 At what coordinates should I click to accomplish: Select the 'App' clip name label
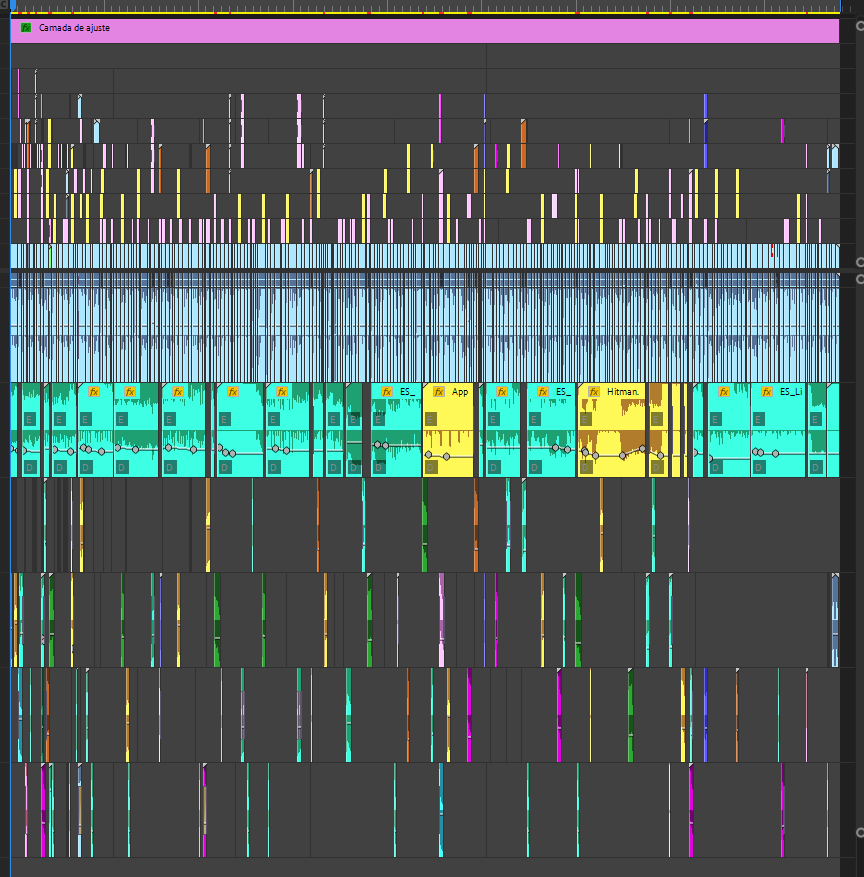click(460, 392)
